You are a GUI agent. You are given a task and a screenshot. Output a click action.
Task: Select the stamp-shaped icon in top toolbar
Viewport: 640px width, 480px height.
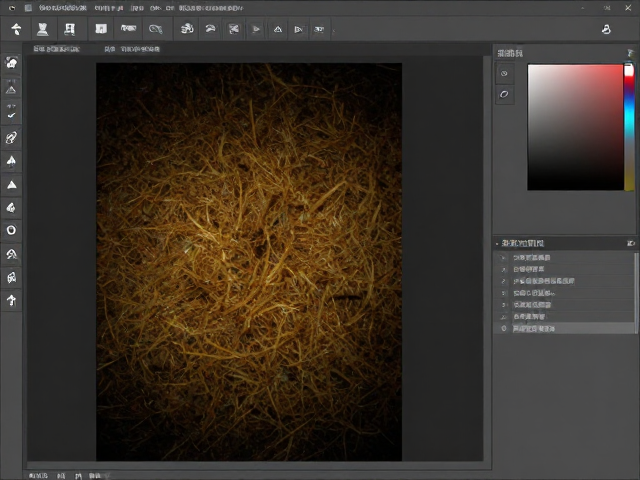pyautogui.click(x=42, y=29)
